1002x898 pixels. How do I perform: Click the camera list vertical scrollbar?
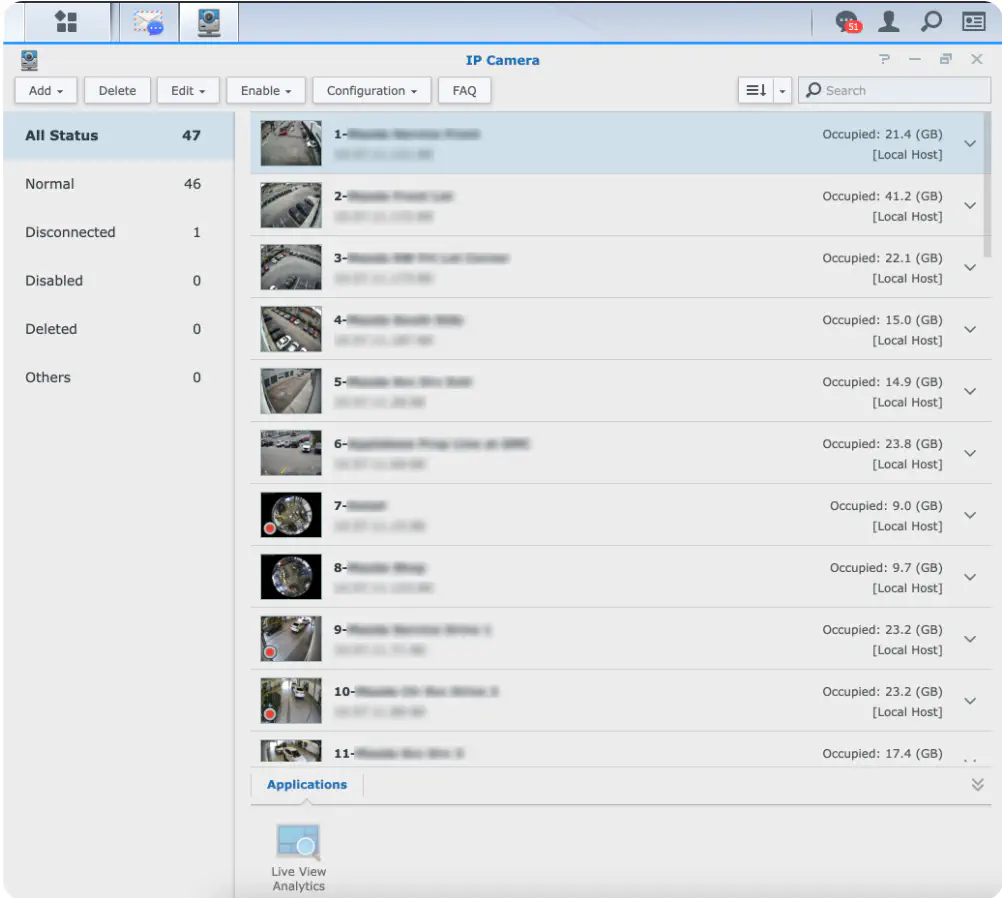coord(987,185)
